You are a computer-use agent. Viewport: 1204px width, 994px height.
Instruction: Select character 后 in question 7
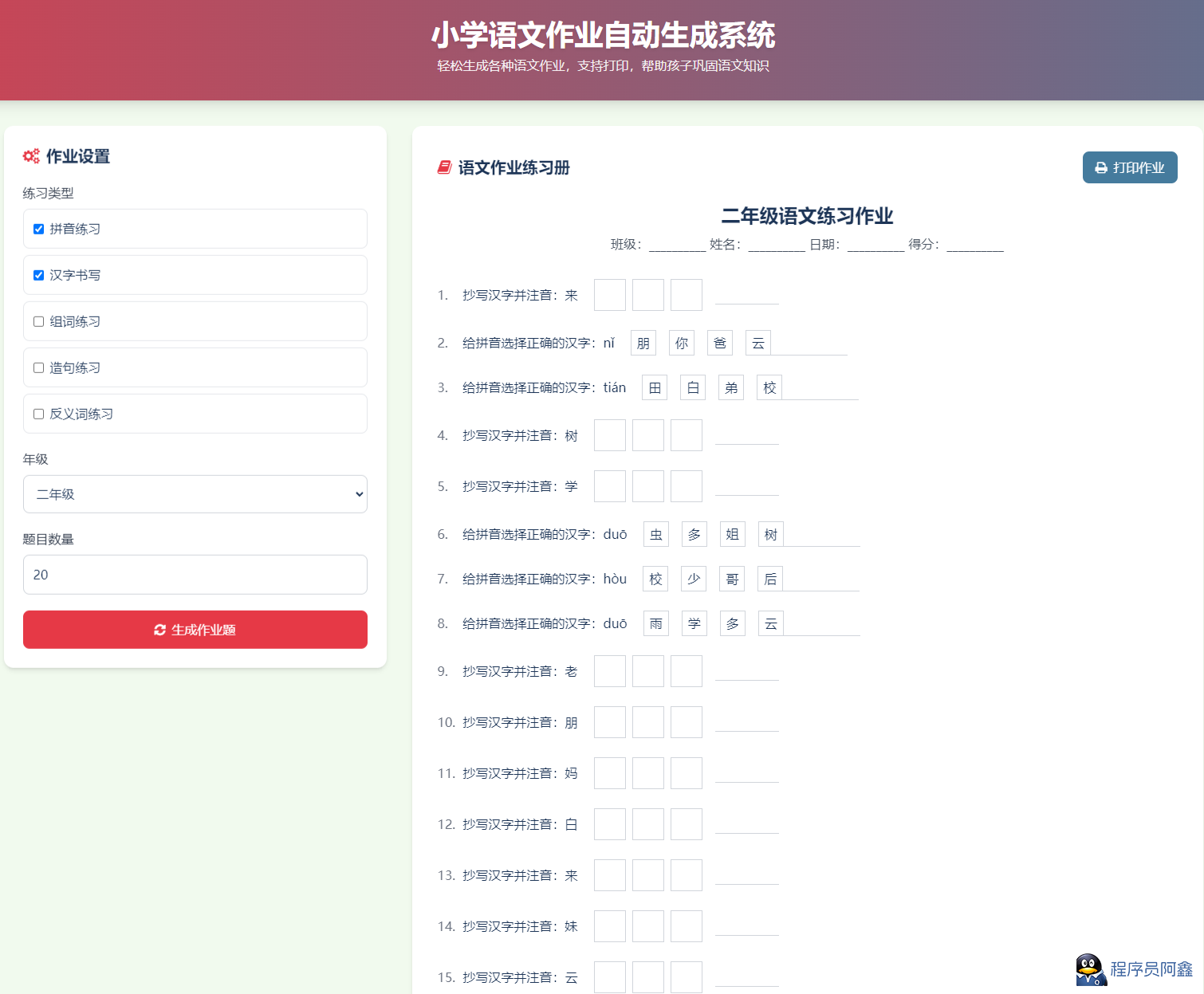(x=770, y=579)
